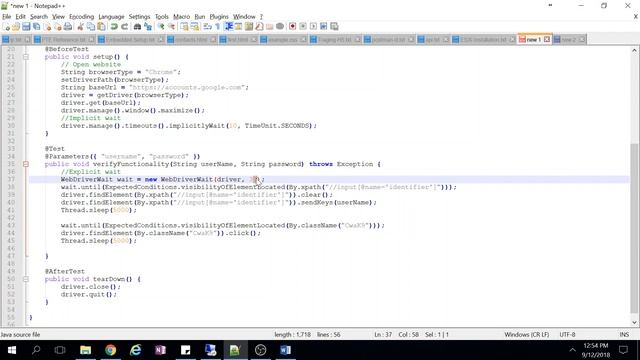Open the notification center icon
This screenshot has height=360, width=640.
623,350
